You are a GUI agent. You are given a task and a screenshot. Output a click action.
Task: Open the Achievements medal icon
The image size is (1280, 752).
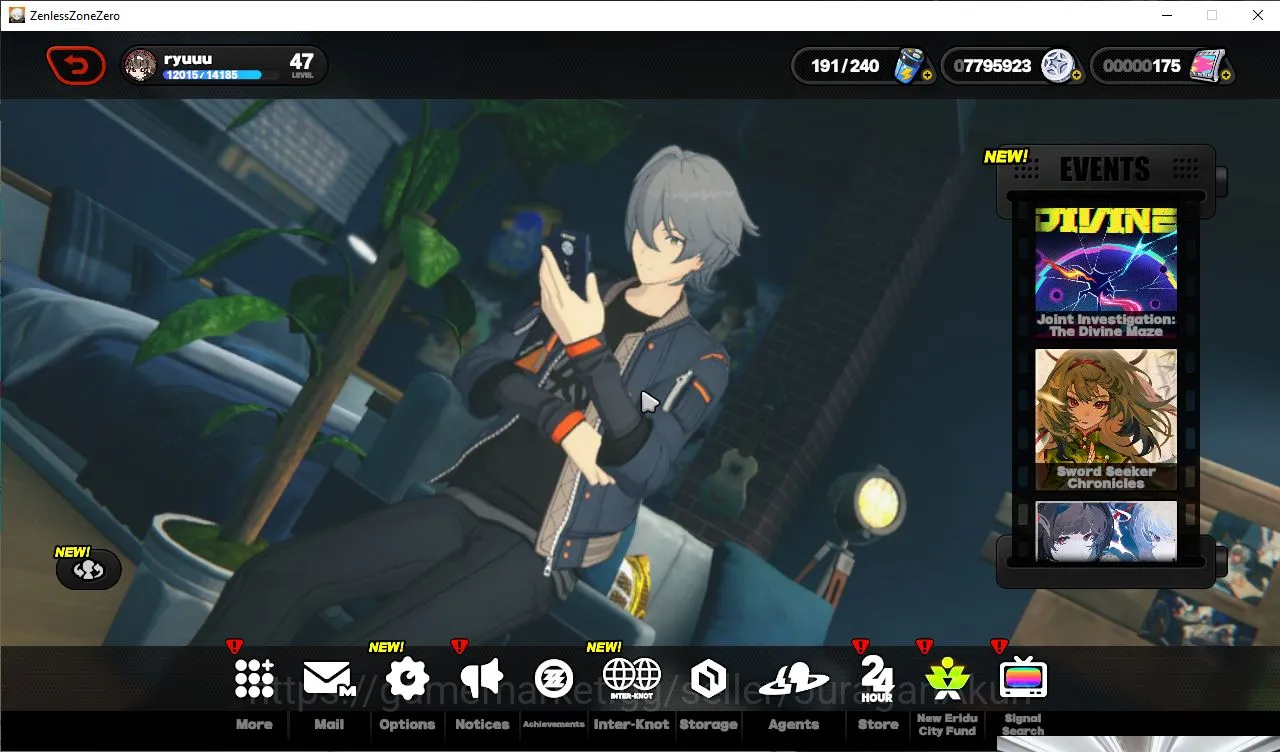553,678
